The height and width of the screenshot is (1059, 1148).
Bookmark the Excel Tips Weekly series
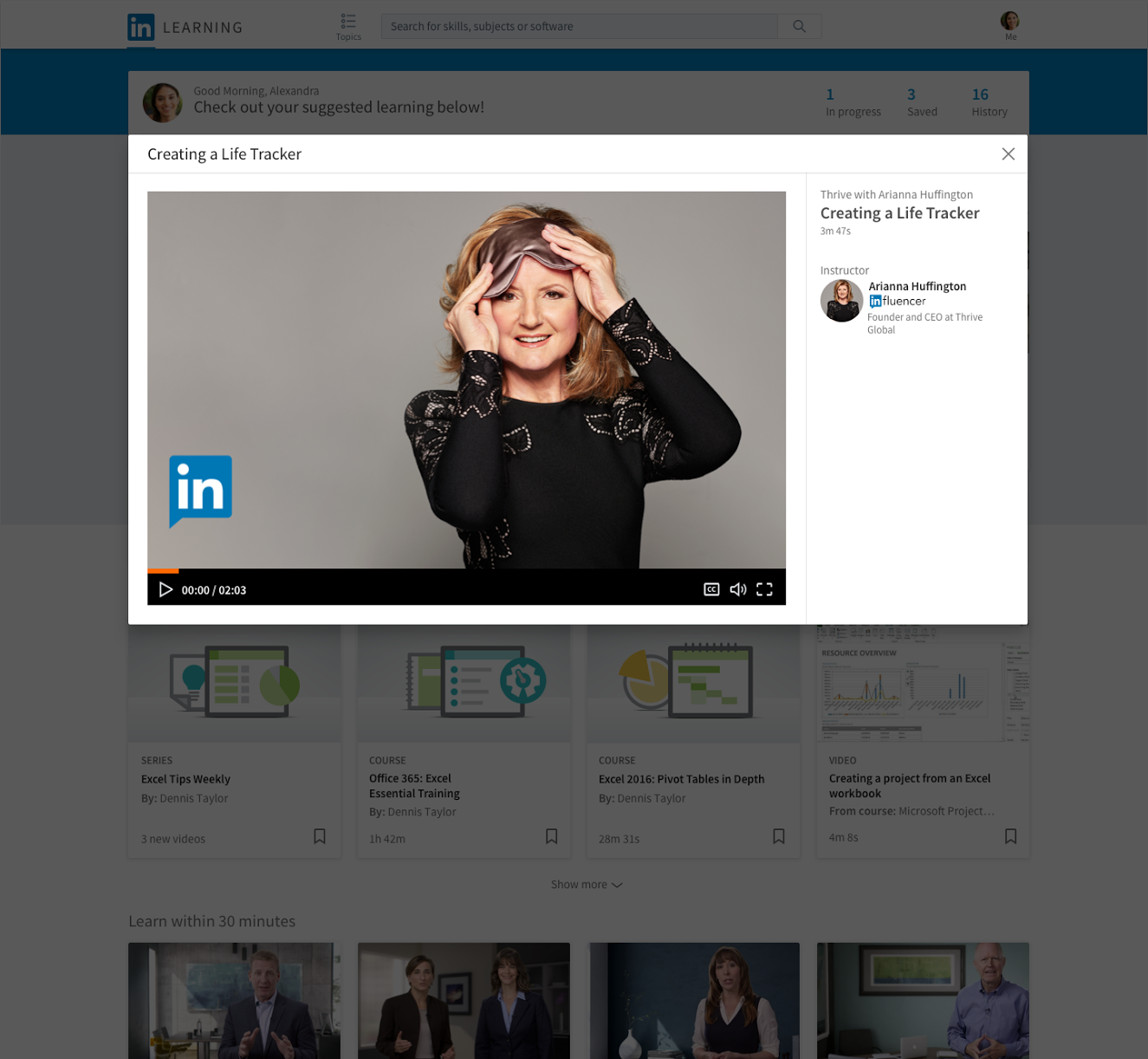pos(320,836)
